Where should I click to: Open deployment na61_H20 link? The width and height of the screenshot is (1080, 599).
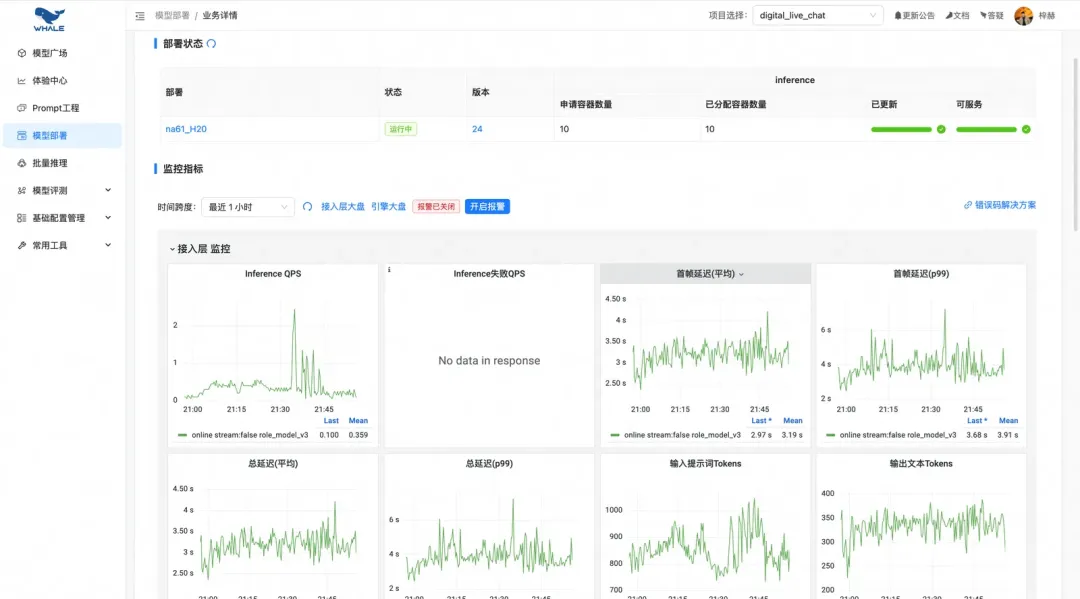click(x=186, y=129)
